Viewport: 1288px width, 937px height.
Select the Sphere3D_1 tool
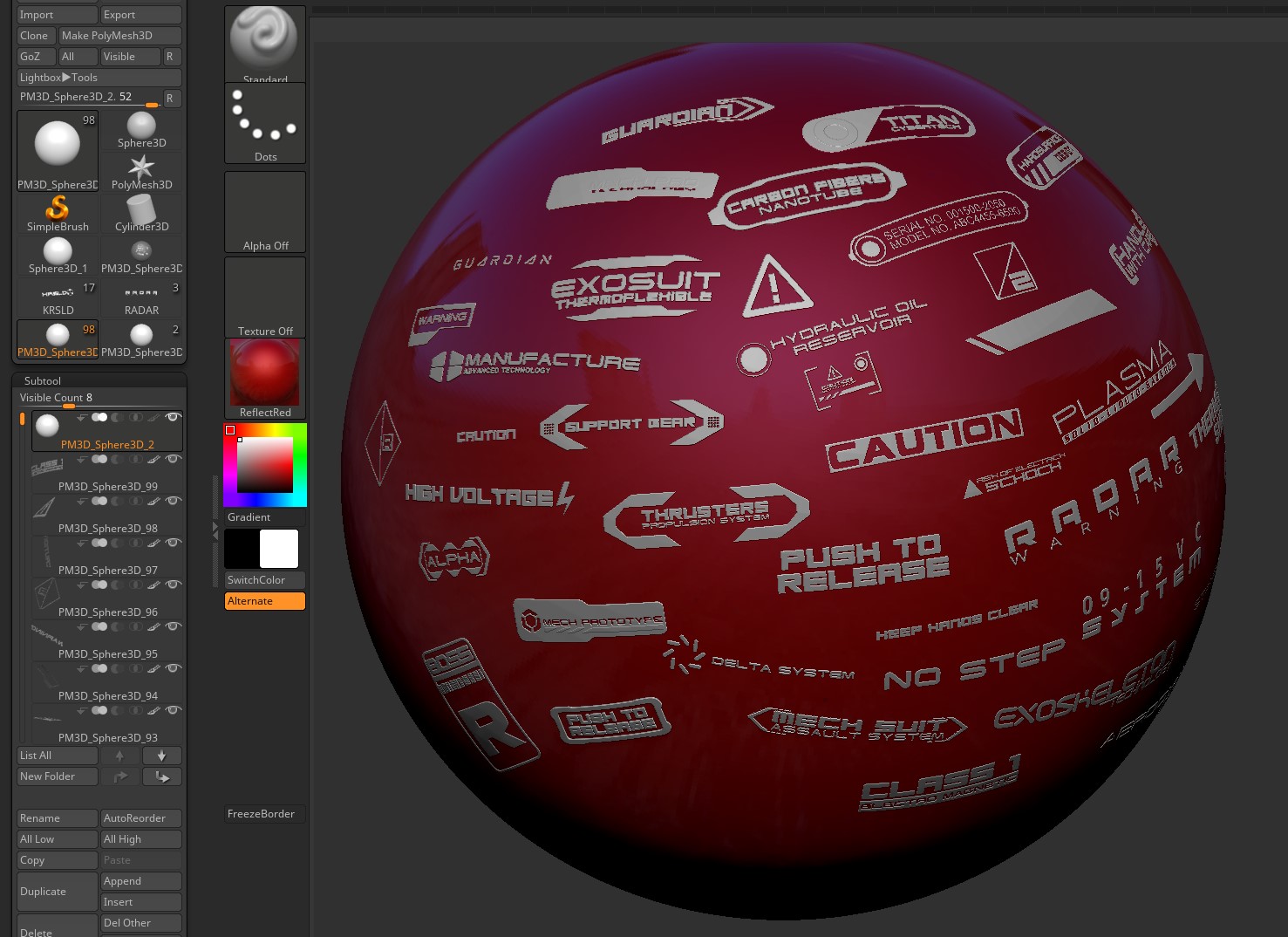click(58, 256)
